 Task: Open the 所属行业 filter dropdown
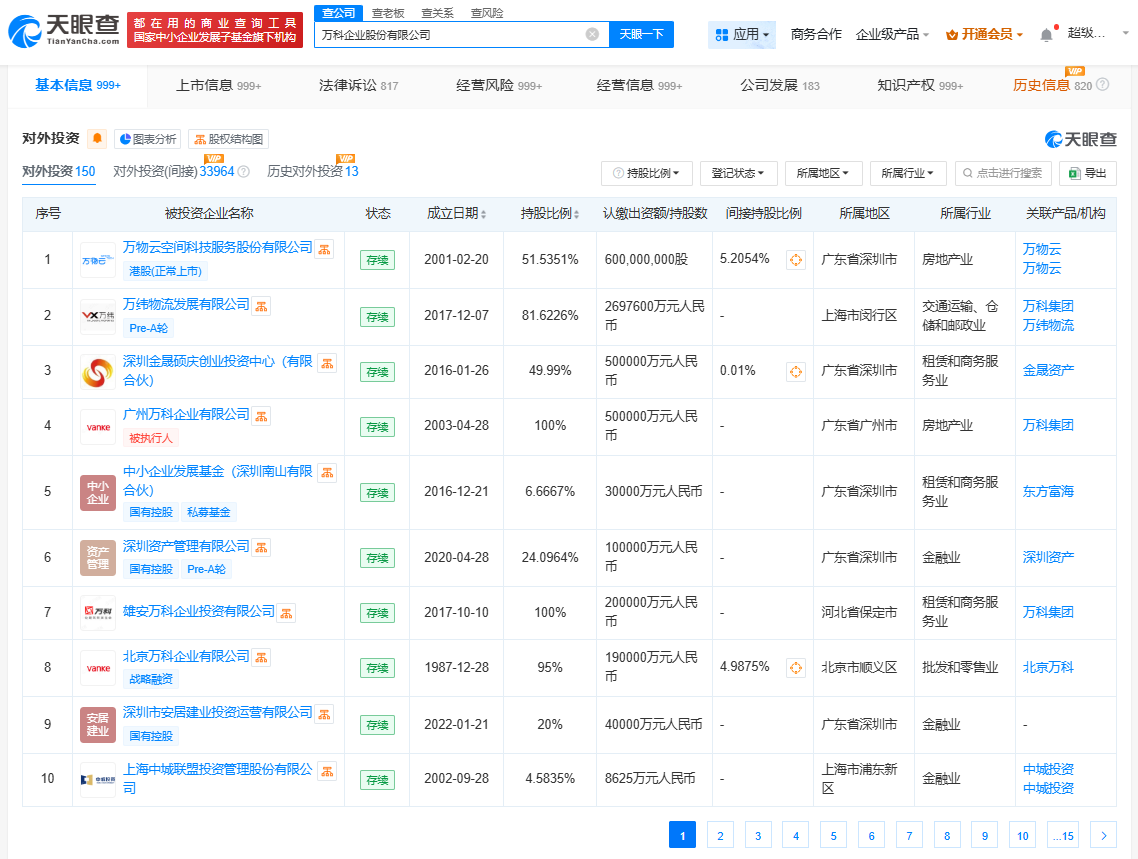coord(908,173)
